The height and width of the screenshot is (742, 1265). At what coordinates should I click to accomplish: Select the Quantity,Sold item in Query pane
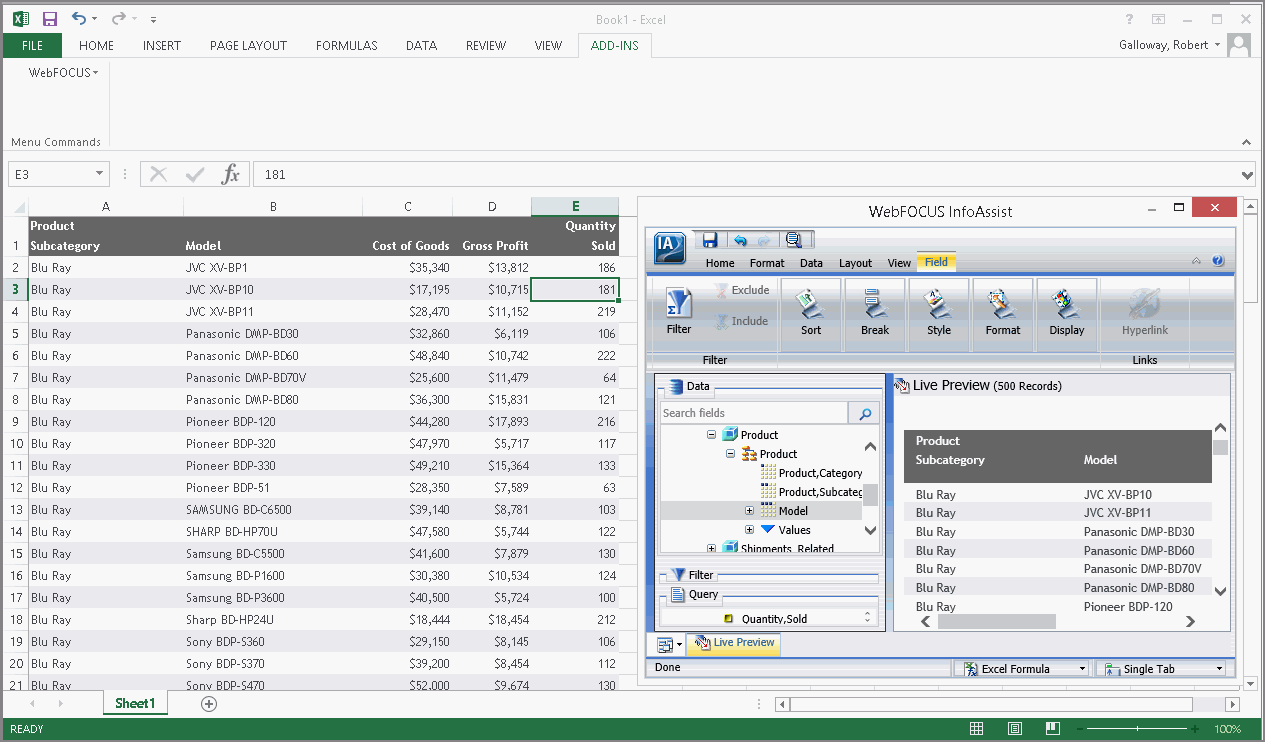774,619
